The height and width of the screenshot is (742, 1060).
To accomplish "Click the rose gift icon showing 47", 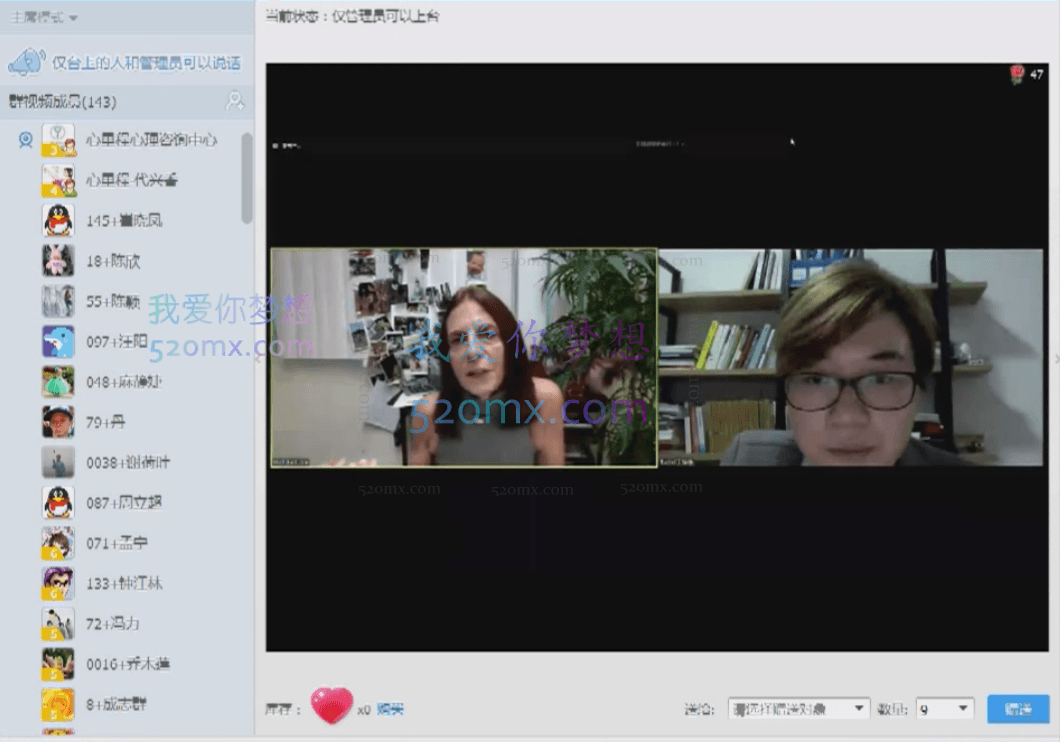I will pos(1016,72).
